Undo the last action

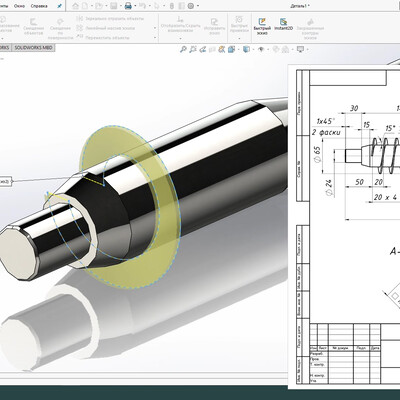(142, 6)
